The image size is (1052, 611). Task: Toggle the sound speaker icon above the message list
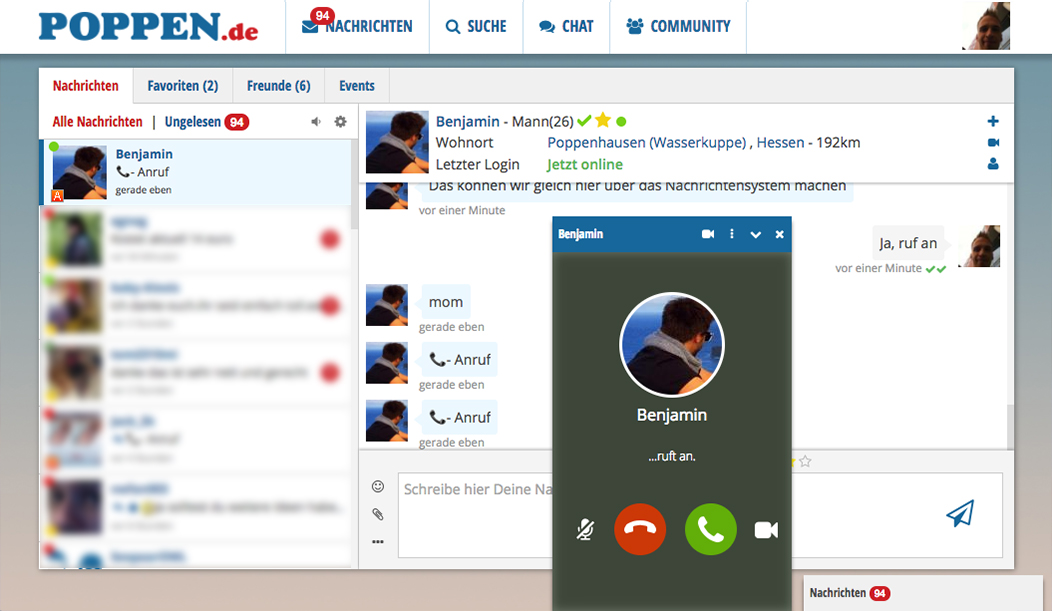[x=316, y=122]
